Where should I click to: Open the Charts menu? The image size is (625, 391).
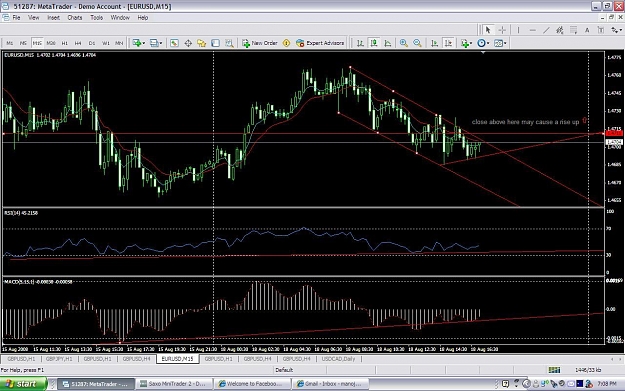point(75,18)
